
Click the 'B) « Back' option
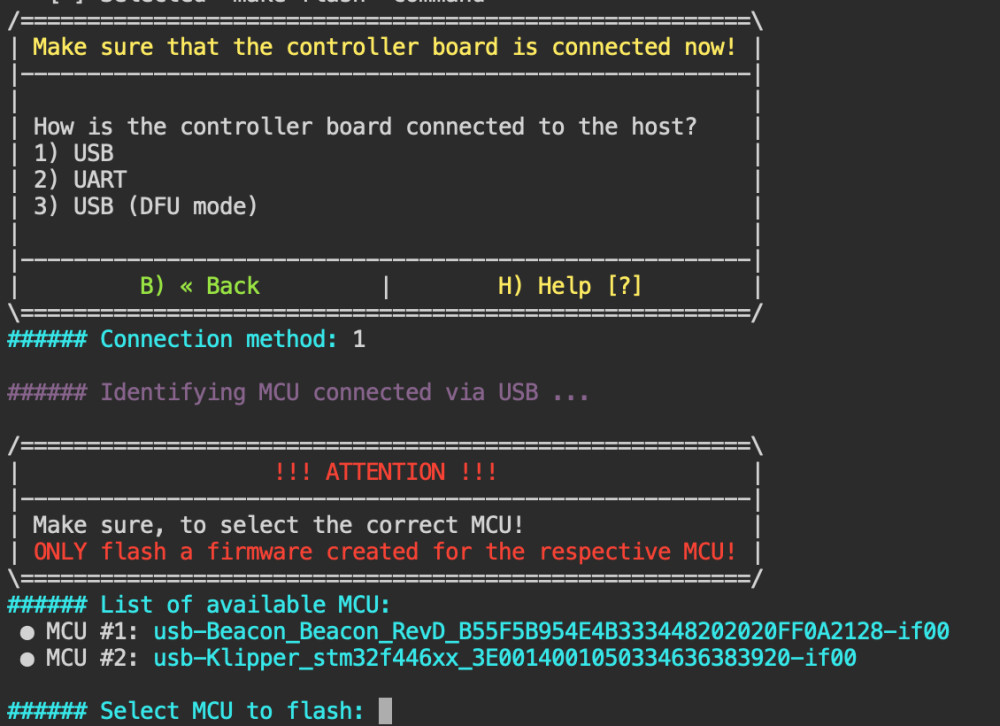(200, 286)
